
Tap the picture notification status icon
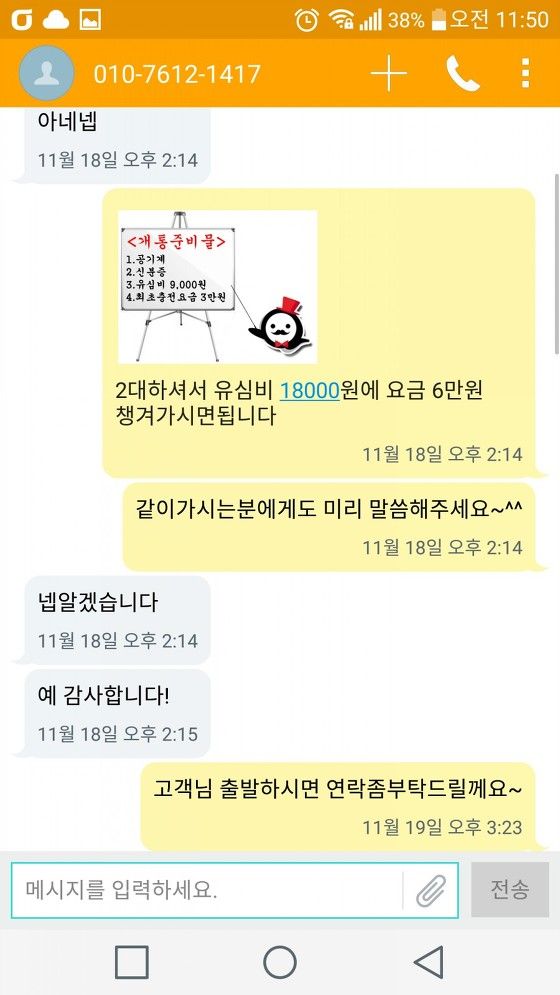(90, 20)
